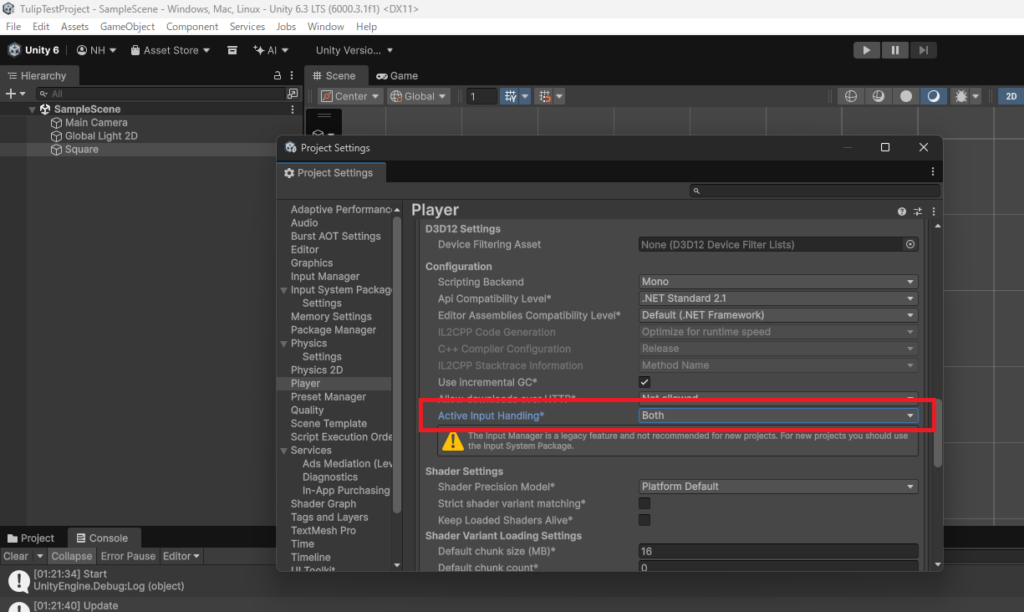Click the Collapse button in Console
This screenshot has height=612, width=1024.
pos(71,556)
